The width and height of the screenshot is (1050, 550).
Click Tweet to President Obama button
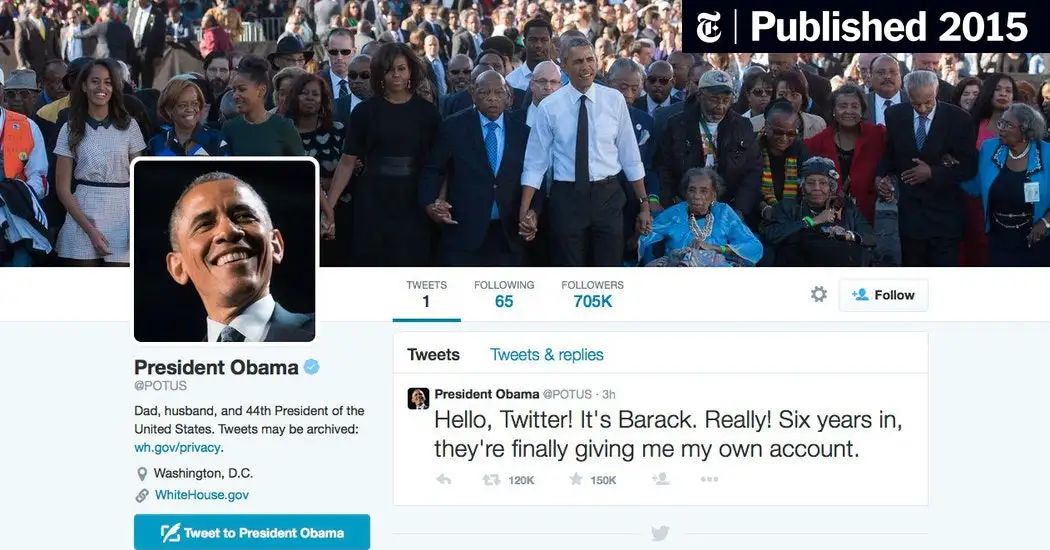click(x=252, y=533)
